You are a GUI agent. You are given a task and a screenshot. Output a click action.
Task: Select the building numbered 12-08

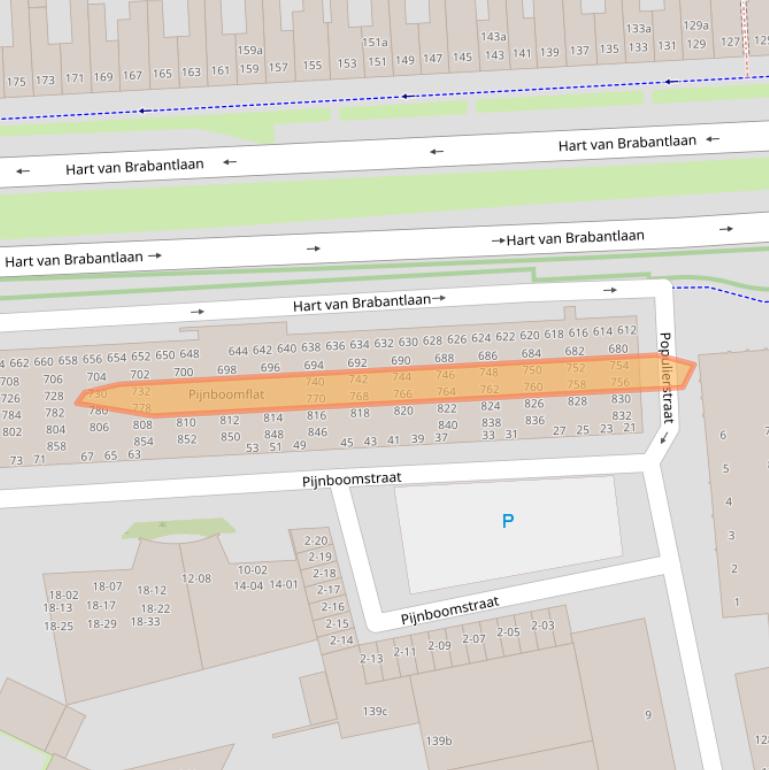click(x=196, y=578)
